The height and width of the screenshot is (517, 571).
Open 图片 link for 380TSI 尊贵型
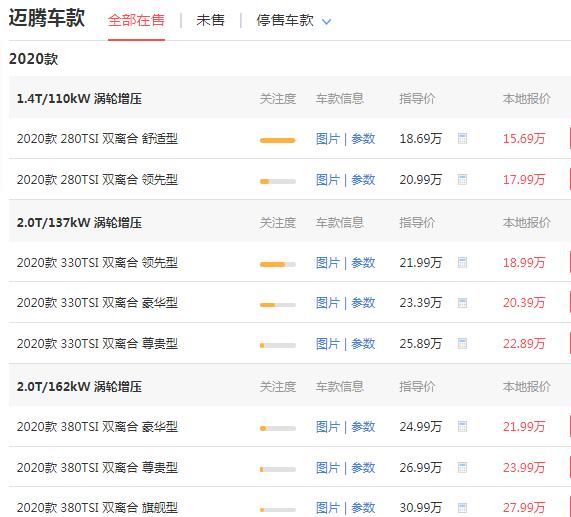pos(328,467)
